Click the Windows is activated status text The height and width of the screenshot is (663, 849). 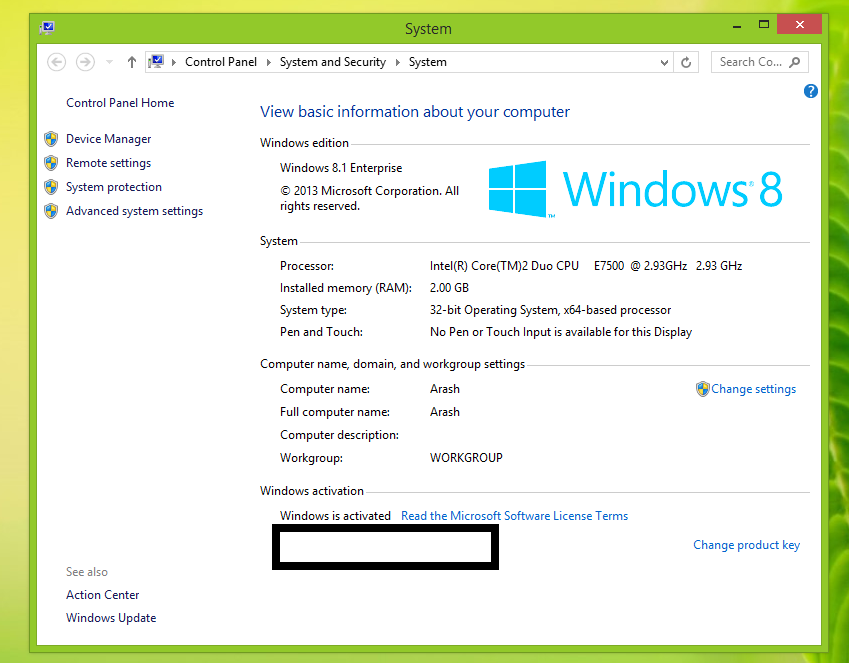click(x=335, y=516)
